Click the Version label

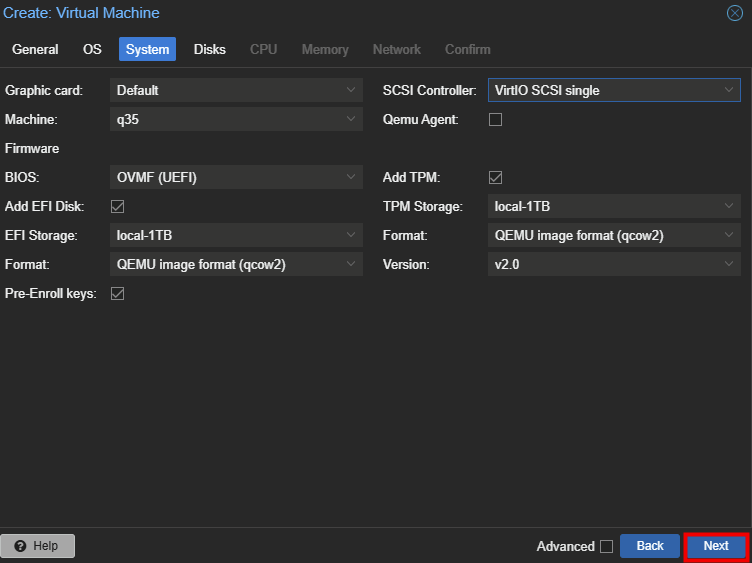pos(406,264)
